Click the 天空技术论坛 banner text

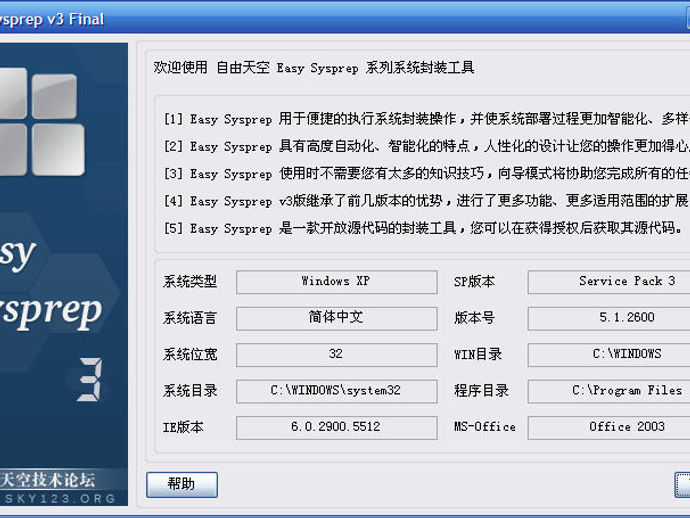point(48,479)
